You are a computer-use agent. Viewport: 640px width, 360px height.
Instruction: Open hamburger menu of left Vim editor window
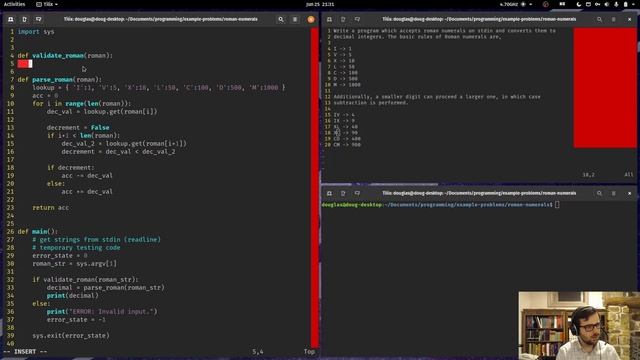tap(295, 19)
